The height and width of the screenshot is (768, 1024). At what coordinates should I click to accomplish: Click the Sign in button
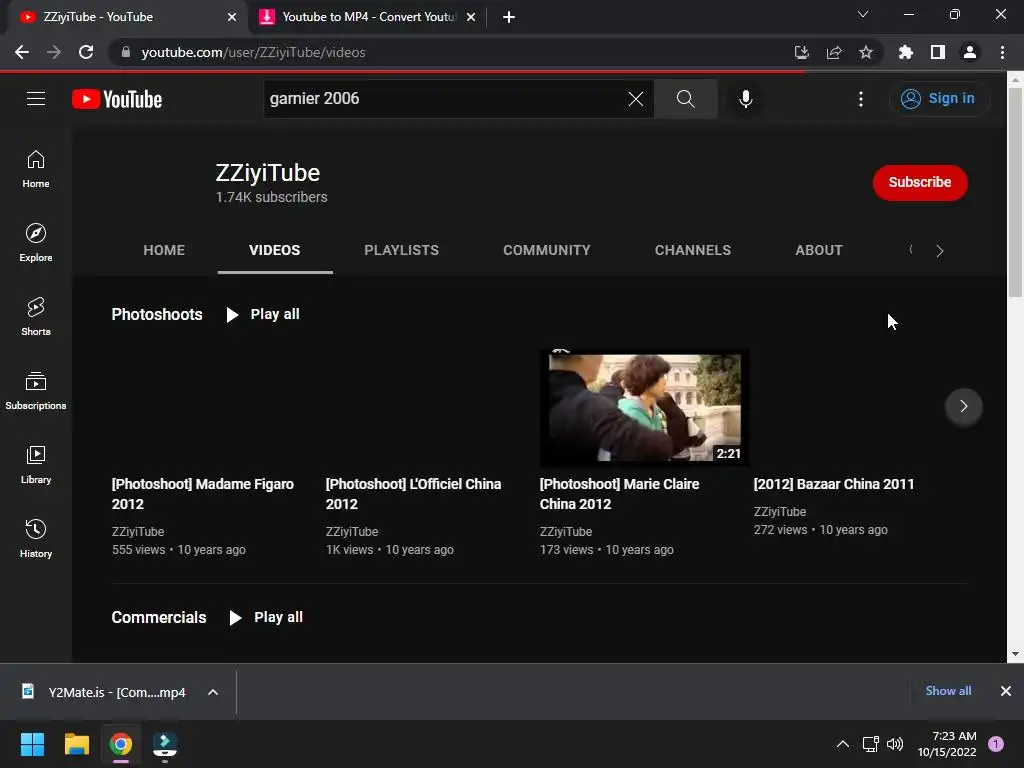(x=939, y=99)
